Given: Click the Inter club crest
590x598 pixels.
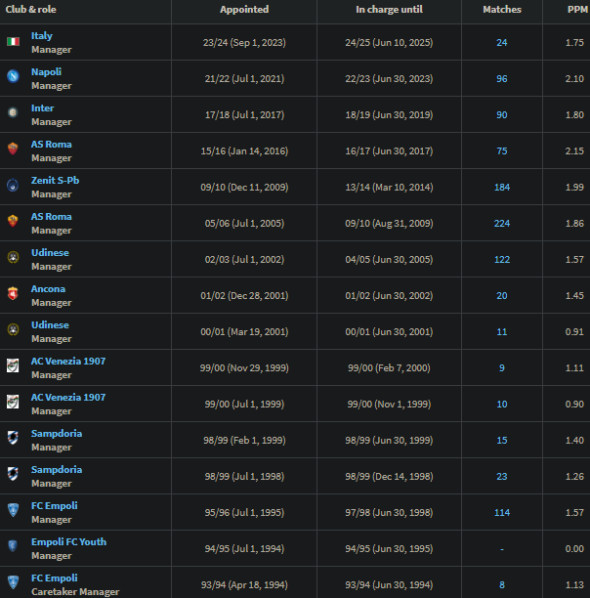Looking at the screenshot, I should pyautogui.click(x=13, y=113).
